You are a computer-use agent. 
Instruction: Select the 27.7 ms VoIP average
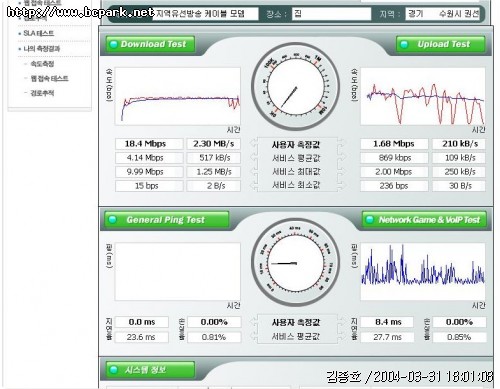387,337
